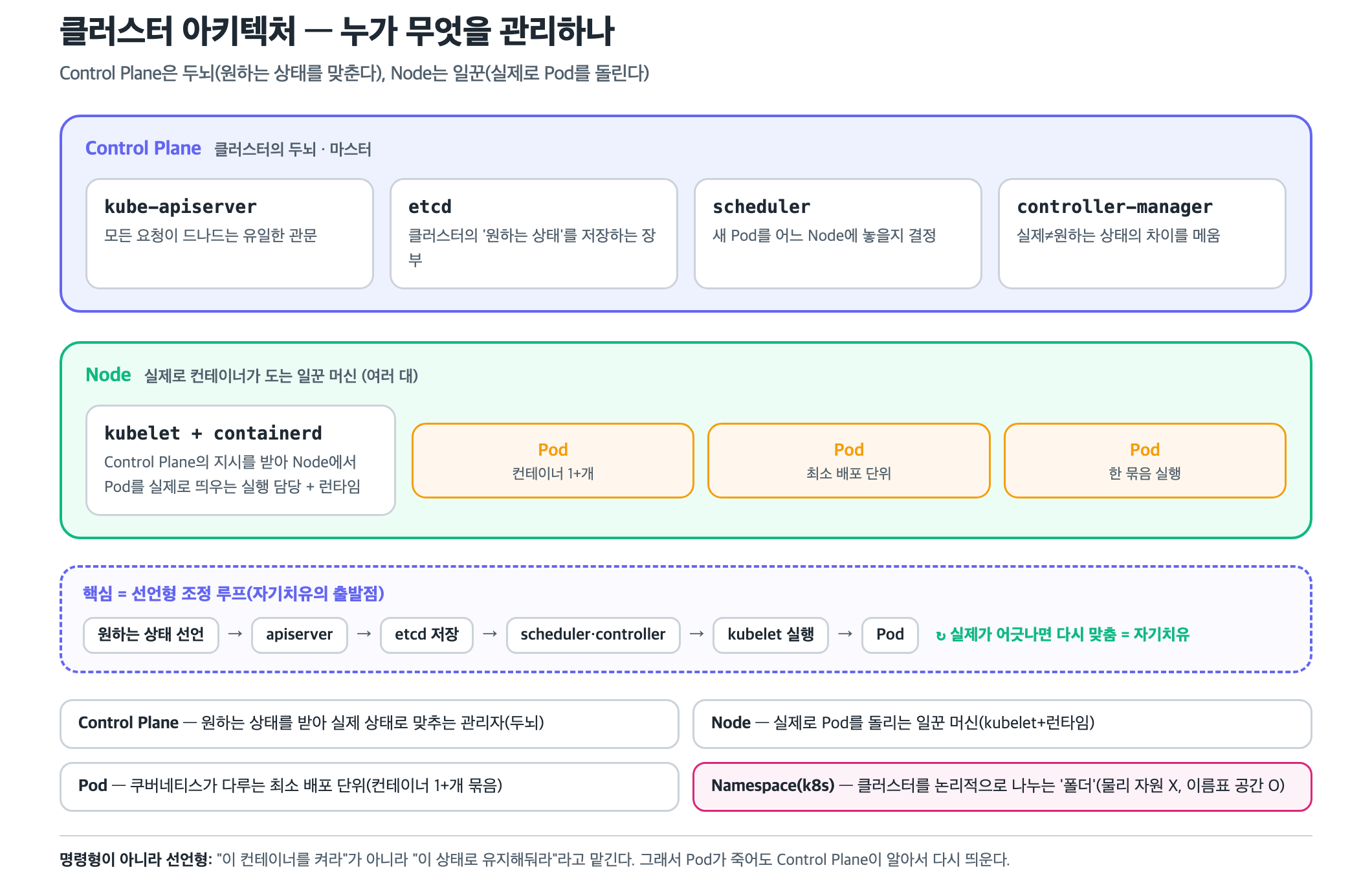Select the Pod chip in the loop flow

[x=890, y=635]
